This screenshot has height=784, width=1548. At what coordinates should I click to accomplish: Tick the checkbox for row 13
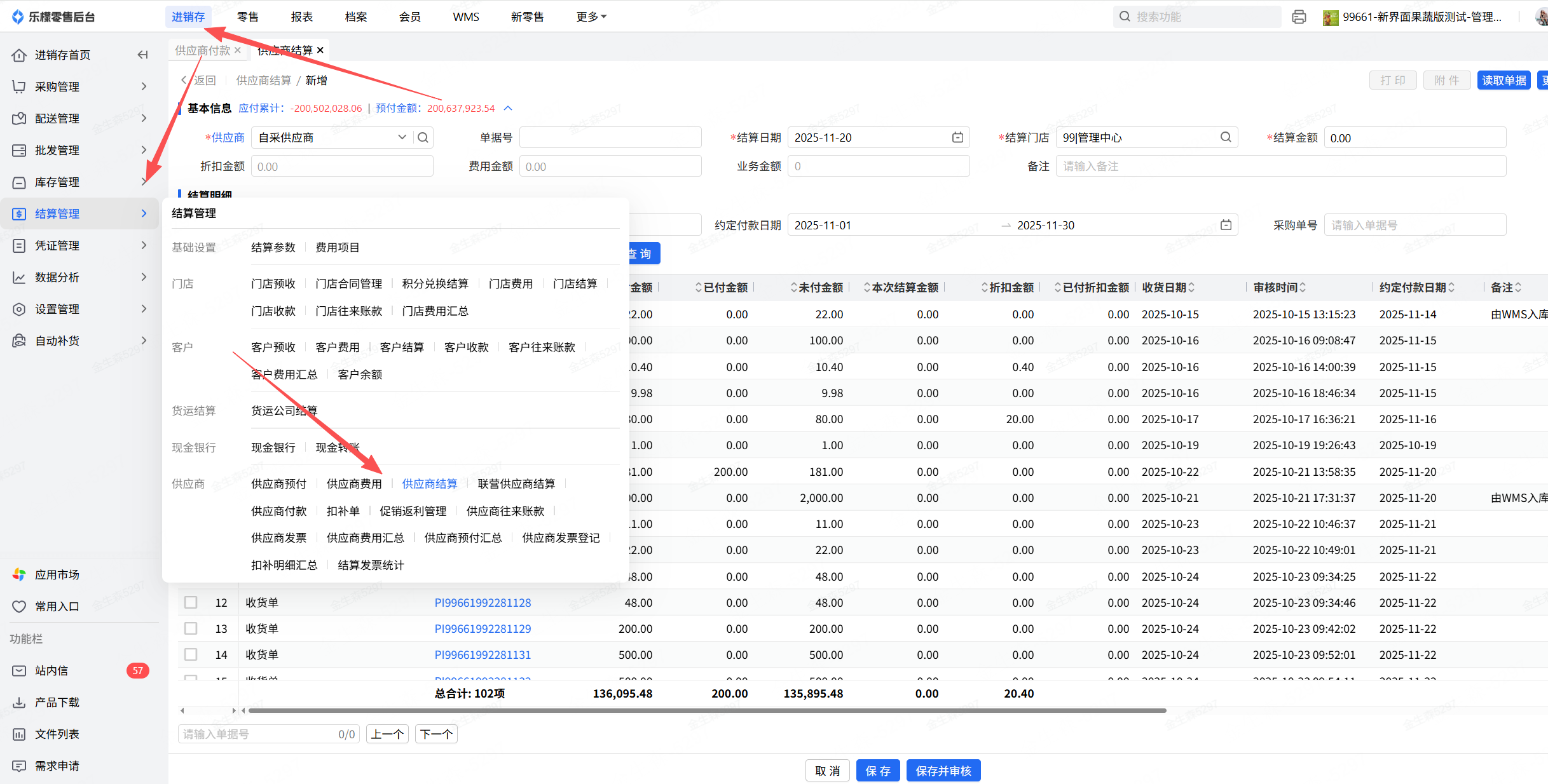point(191,628)
